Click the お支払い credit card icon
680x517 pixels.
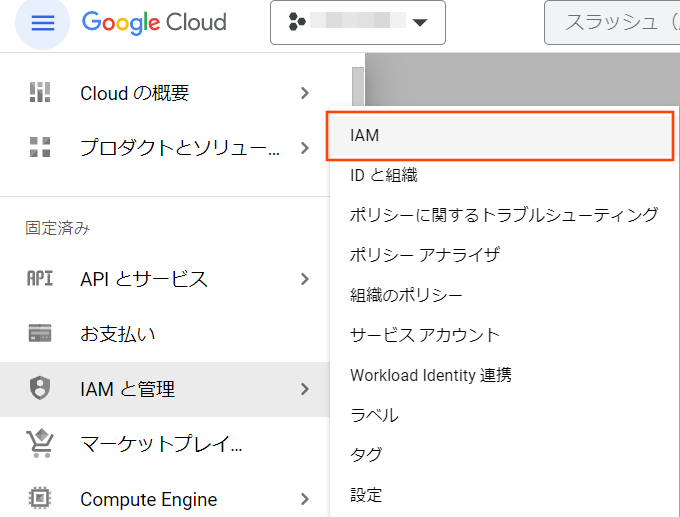point(40,333)
